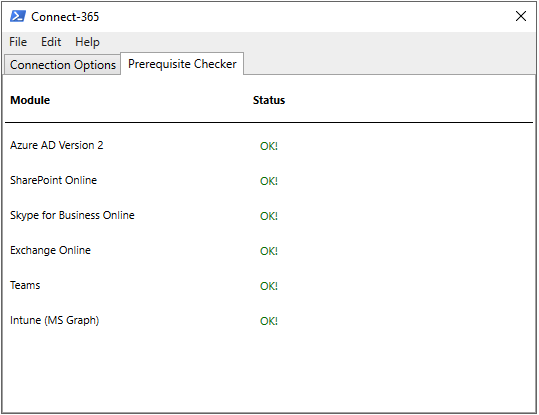Click the OK! status for SharePoint Online
The image size is (539, 415).
(269, 181)
